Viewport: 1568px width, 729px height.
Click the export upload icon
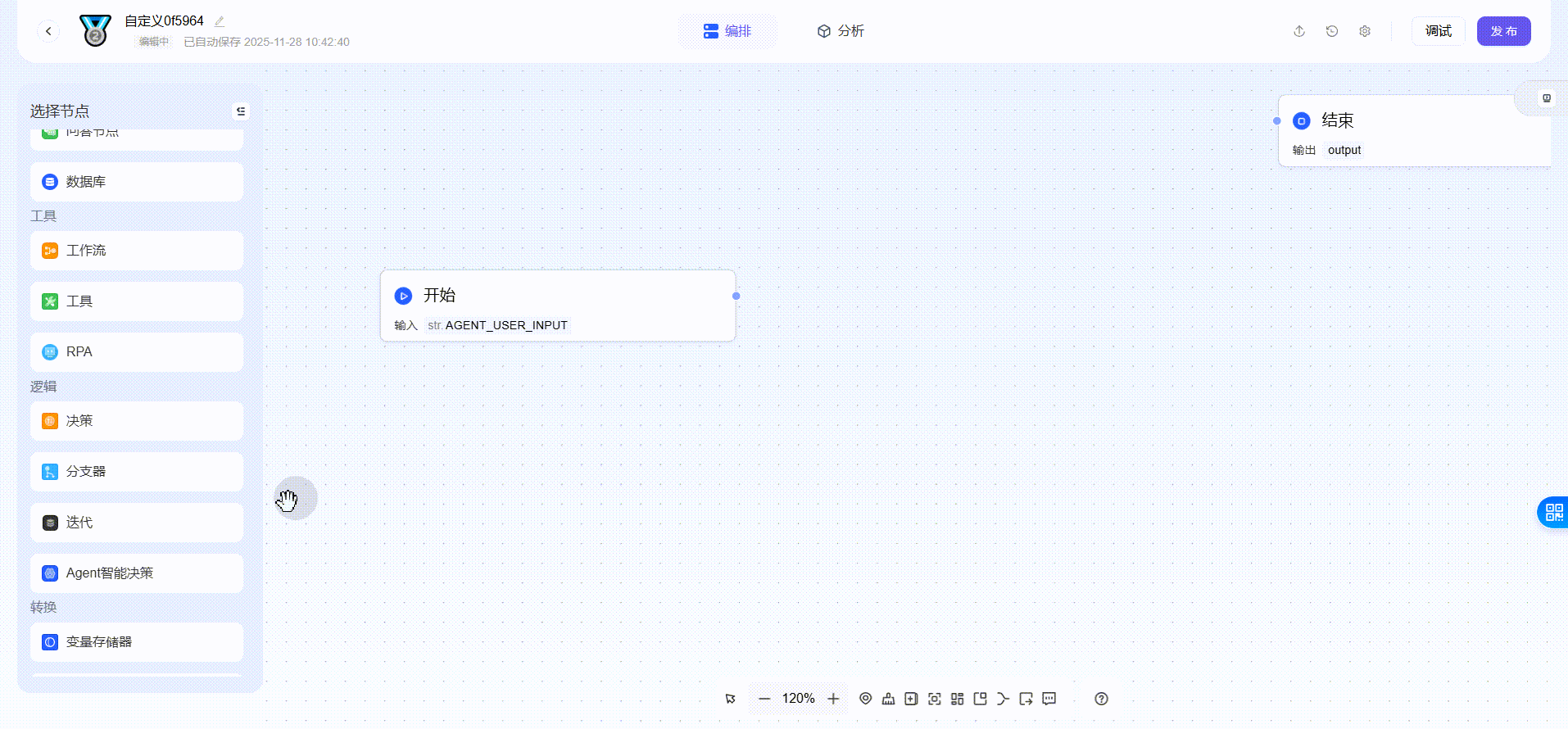point(1299,31)
